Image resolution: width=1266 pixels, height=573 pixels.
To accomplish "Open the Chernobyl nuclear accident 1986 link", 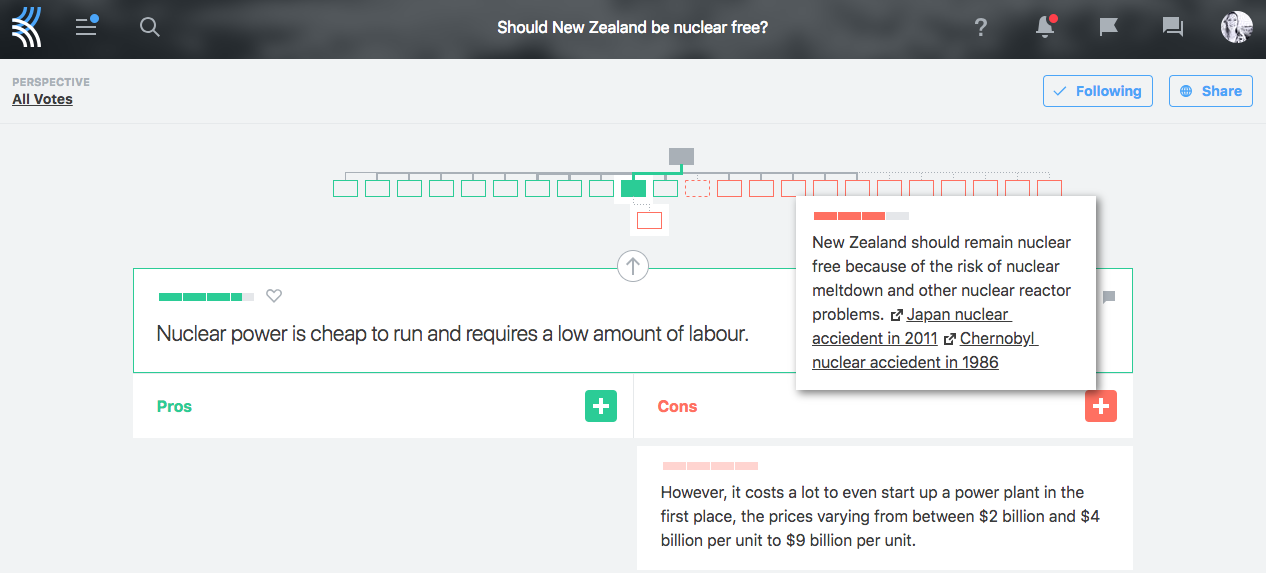I will click(997, 339).
